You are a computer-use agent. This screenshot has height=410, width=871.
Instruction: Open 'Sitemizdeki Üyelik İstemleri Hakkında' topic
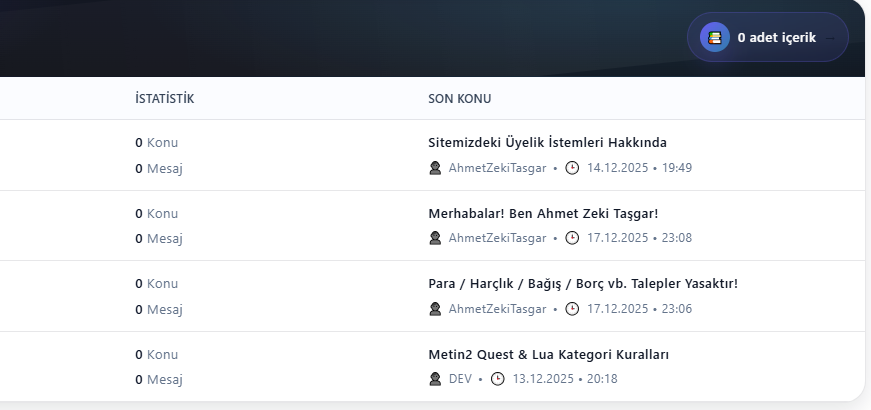pyautogui.click(x=547, y=142)
